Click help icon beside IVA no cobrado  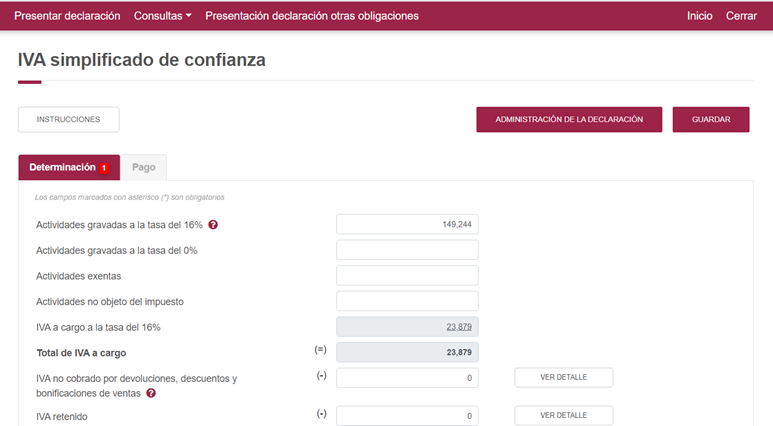click(x=151, y=393)
